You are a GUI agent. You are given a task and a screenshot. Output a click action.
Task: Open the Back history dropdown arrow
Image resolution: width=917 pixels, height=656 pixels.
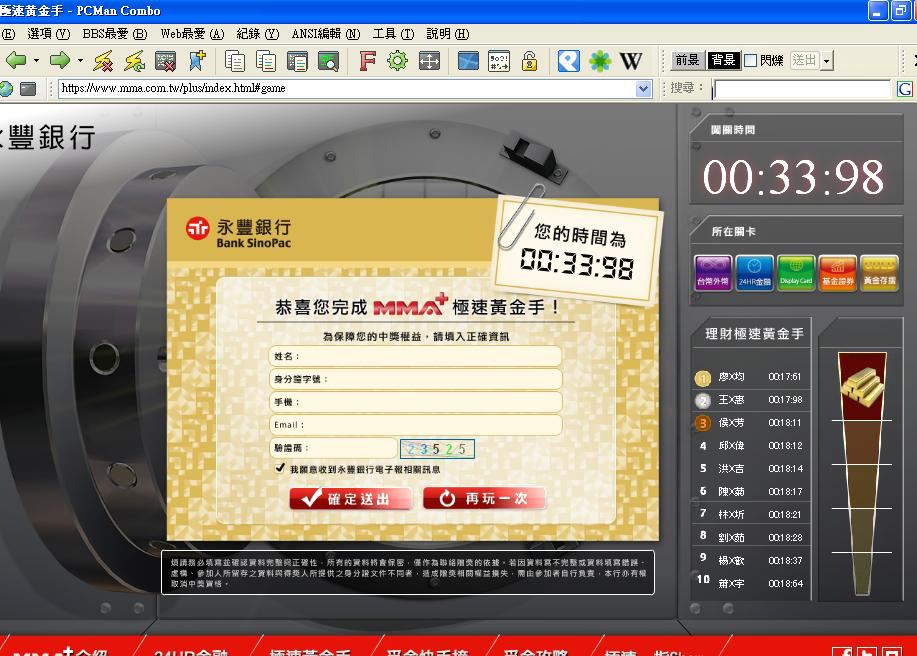point(36,60)
